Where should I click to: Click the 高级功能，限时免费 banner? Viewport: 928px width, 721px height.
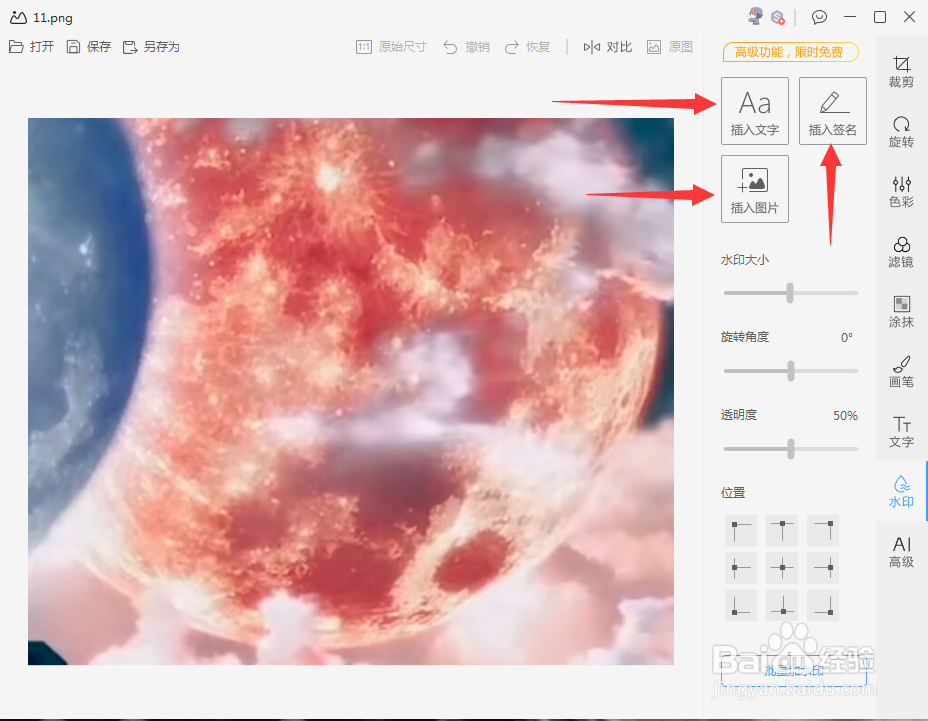click(x=790, y=52)
